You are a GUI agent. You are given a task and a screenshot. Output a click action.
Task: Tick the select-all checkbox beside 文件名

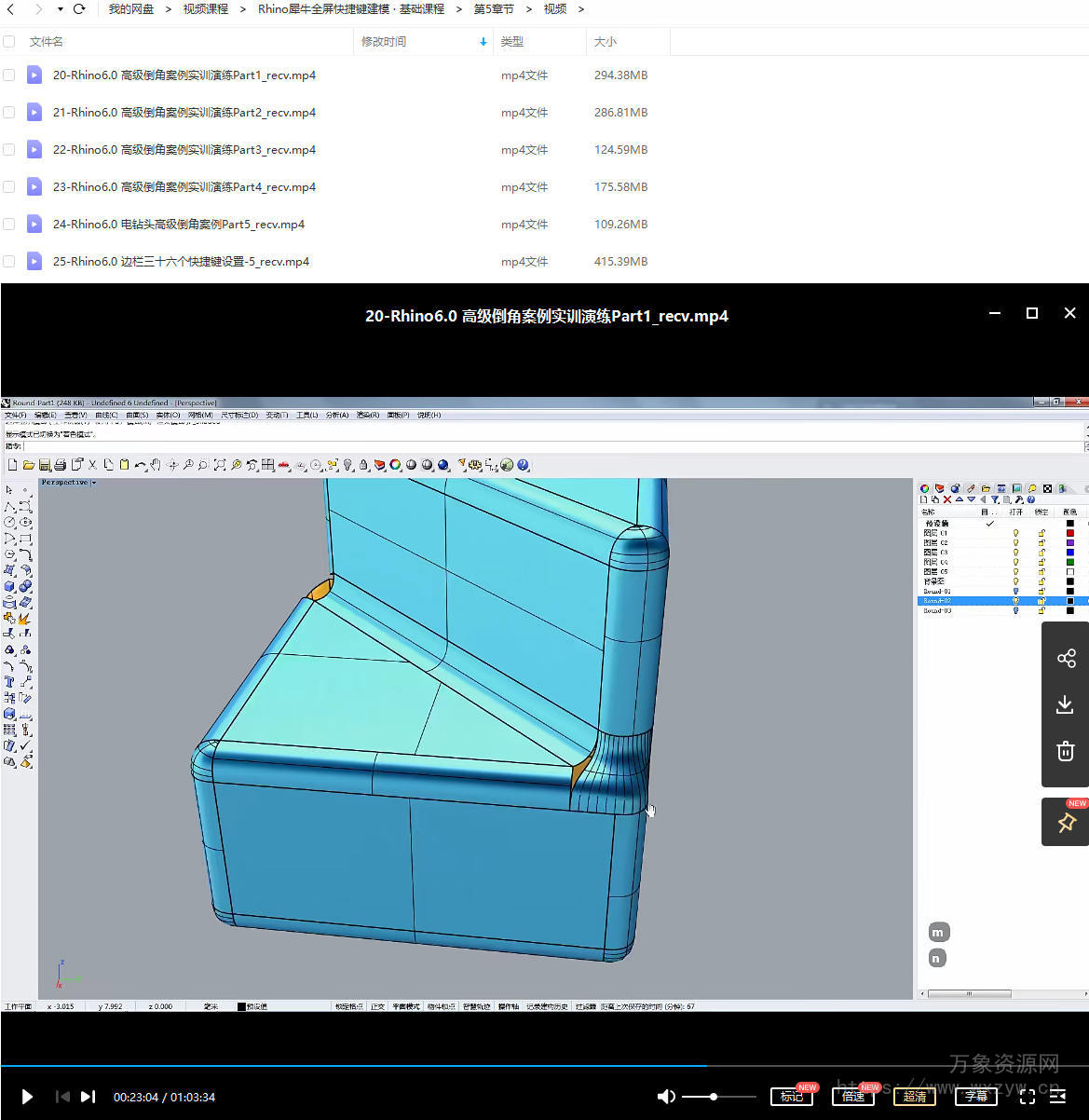coord(9,42)
